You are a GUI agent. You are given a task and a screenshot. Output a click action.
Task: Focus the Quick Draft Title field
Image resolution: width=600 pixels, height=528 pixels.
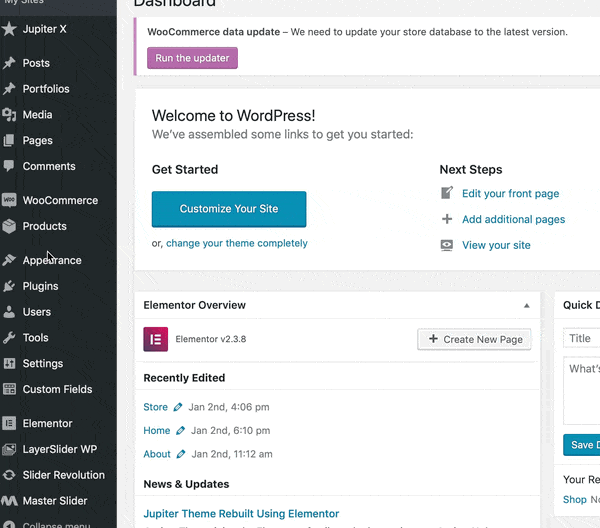click(582, 338)
